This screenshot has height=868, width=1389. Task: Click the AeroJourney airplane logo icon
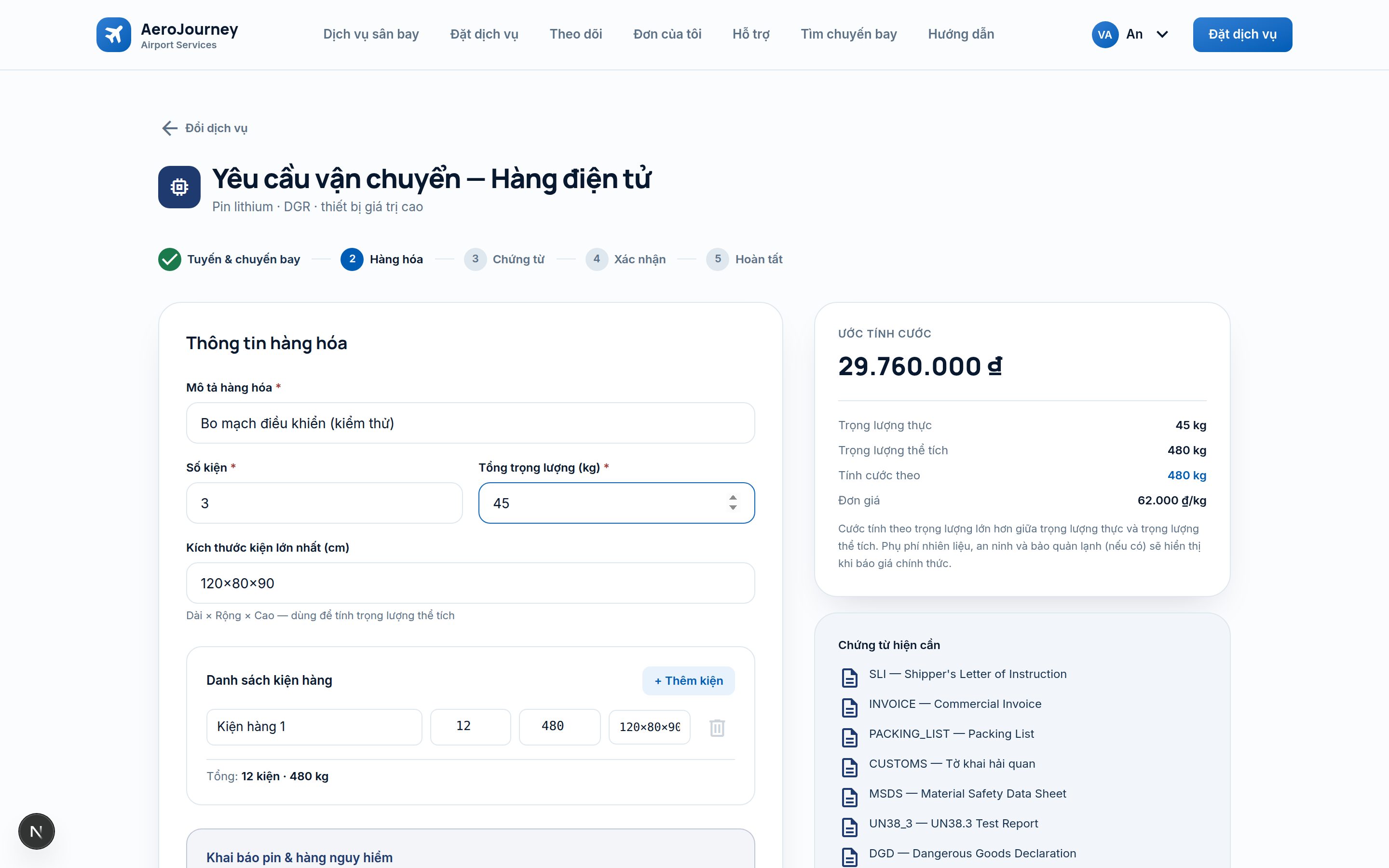click(114, 34)
